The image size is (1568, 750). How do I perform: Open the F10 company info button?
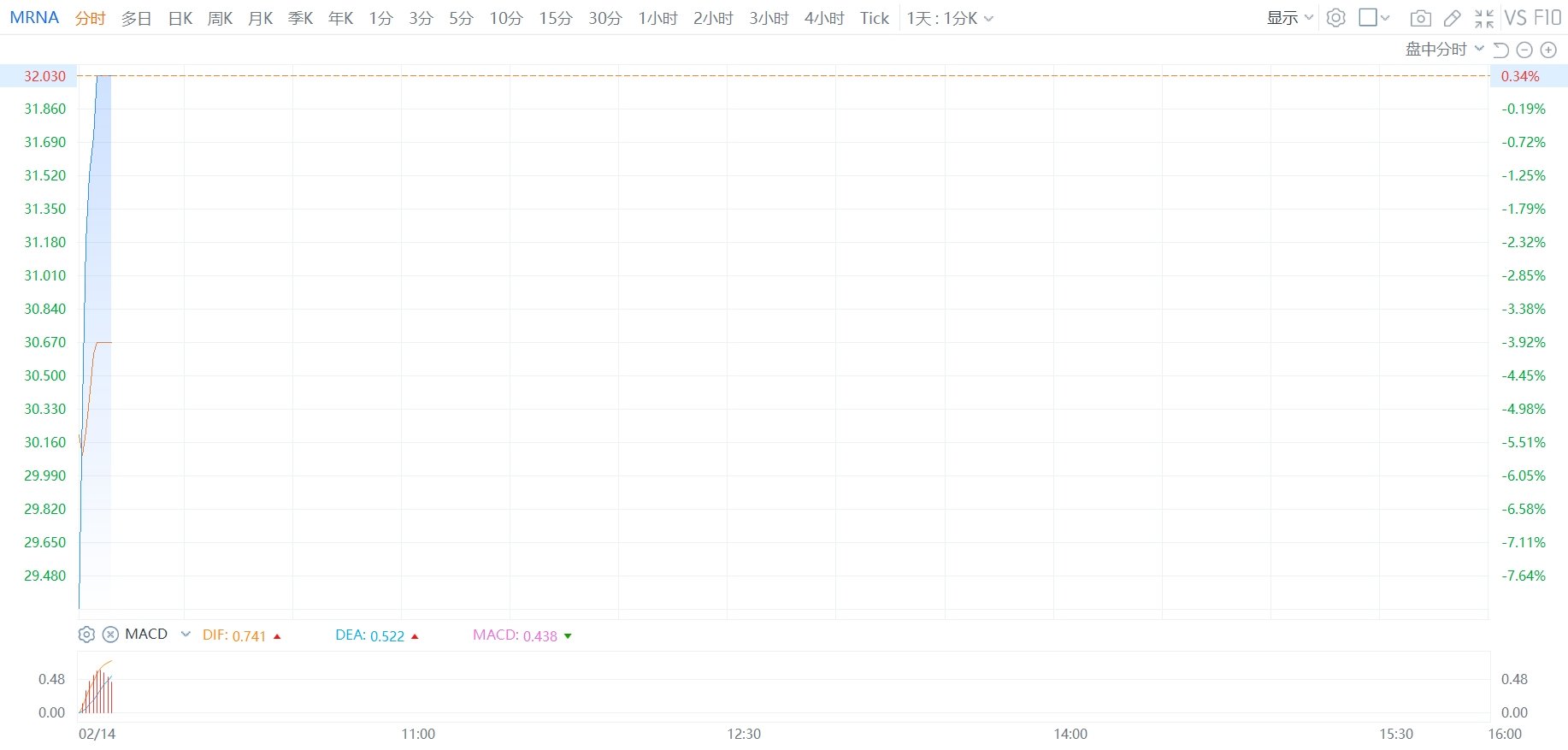click(1547, 18)
